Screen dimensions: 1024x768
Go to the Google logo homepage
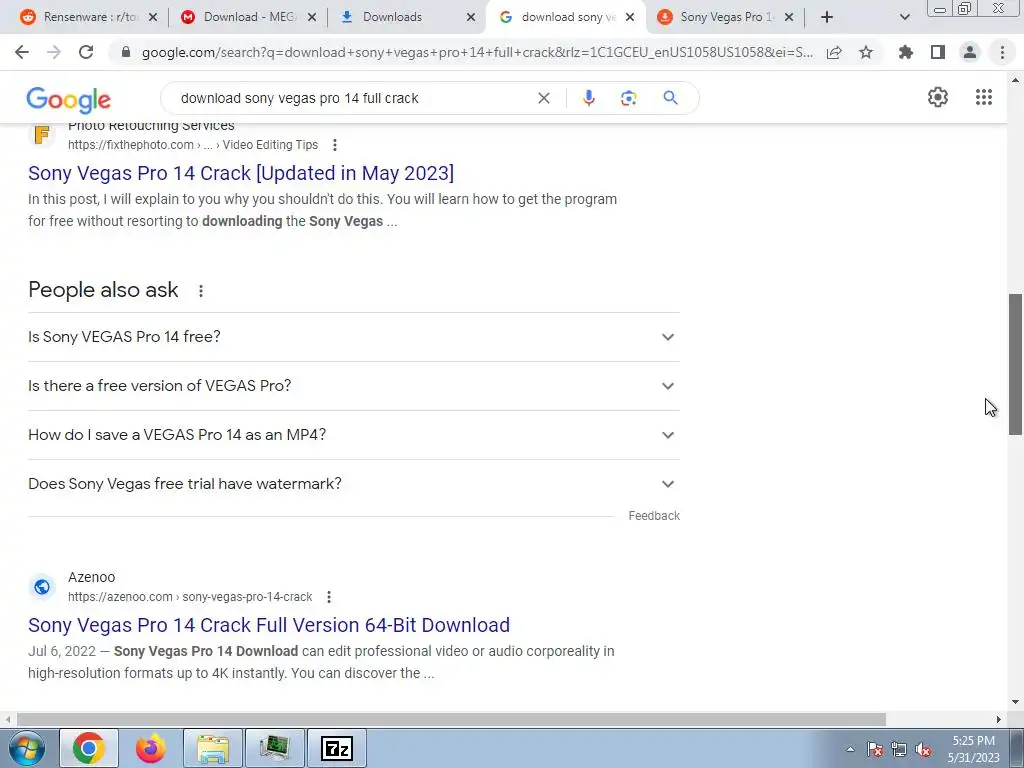pos(69,100)
